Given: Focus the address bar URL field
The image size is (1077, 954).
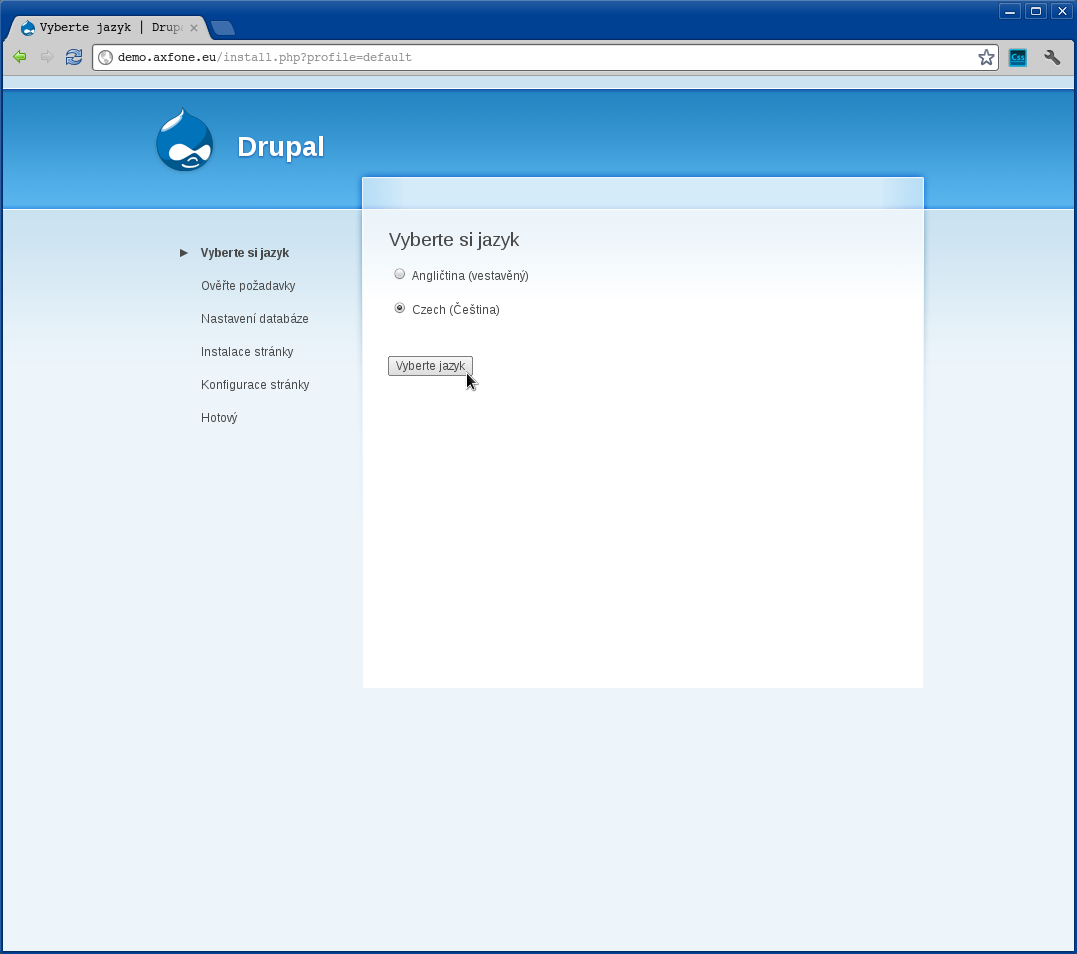Looking at the screenshot, I should 540,58.
